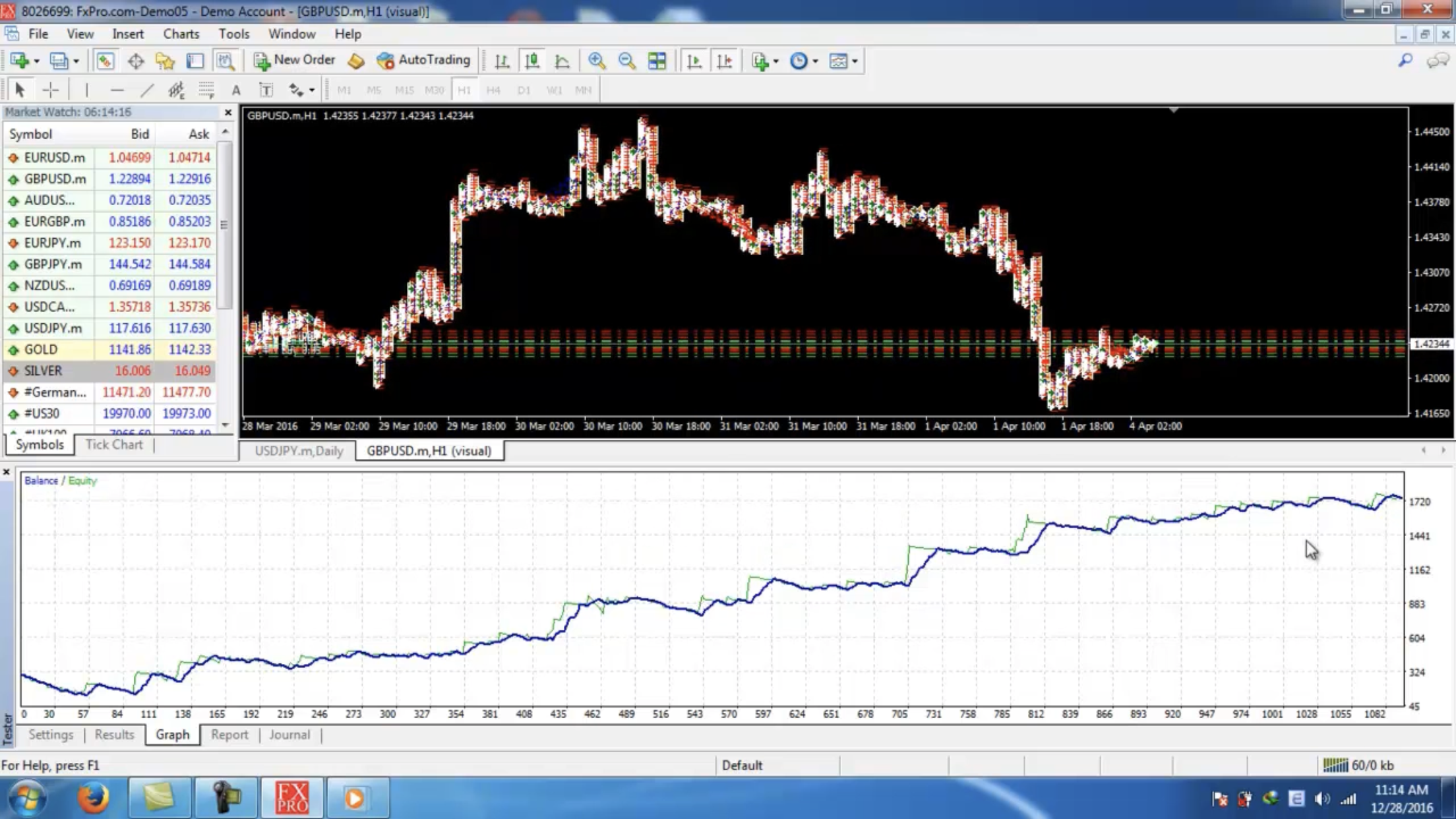Expand the indicators list dropdown arrow

[776, 61]
